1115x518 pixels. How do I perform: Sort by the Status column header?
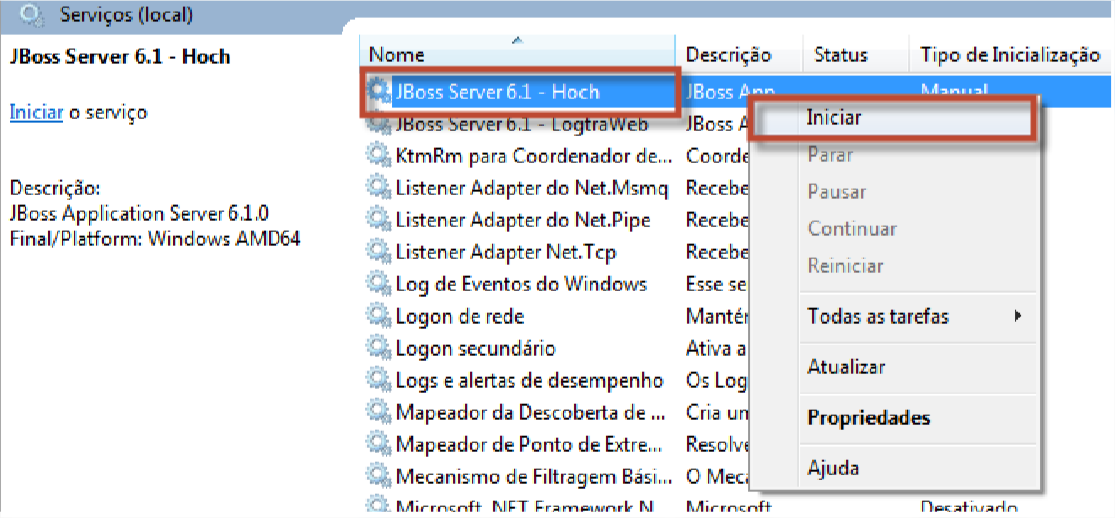point(855,55)
